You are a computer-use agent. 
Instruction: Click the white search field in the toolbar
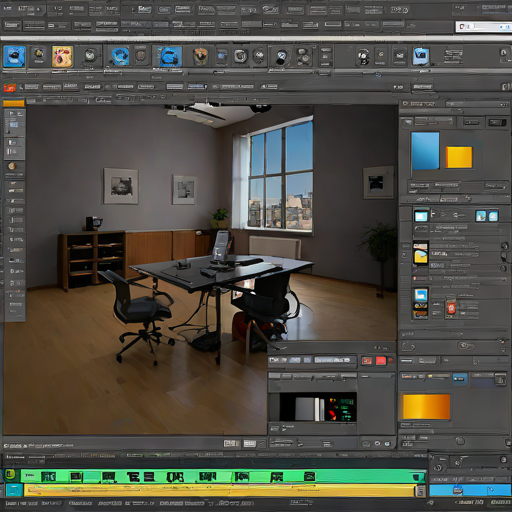pos(483,27)
